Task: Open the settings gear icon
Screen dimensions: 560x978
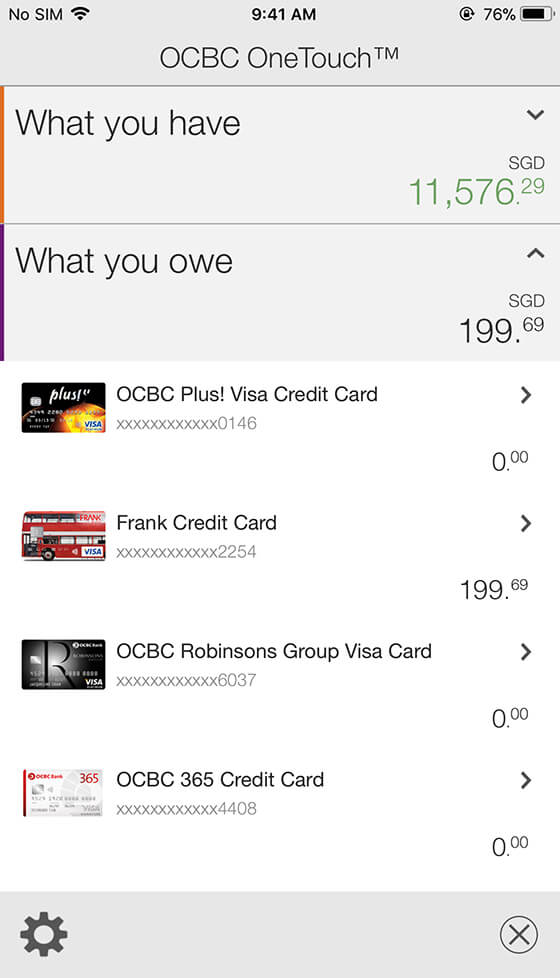Action: (x=44, y=934)
